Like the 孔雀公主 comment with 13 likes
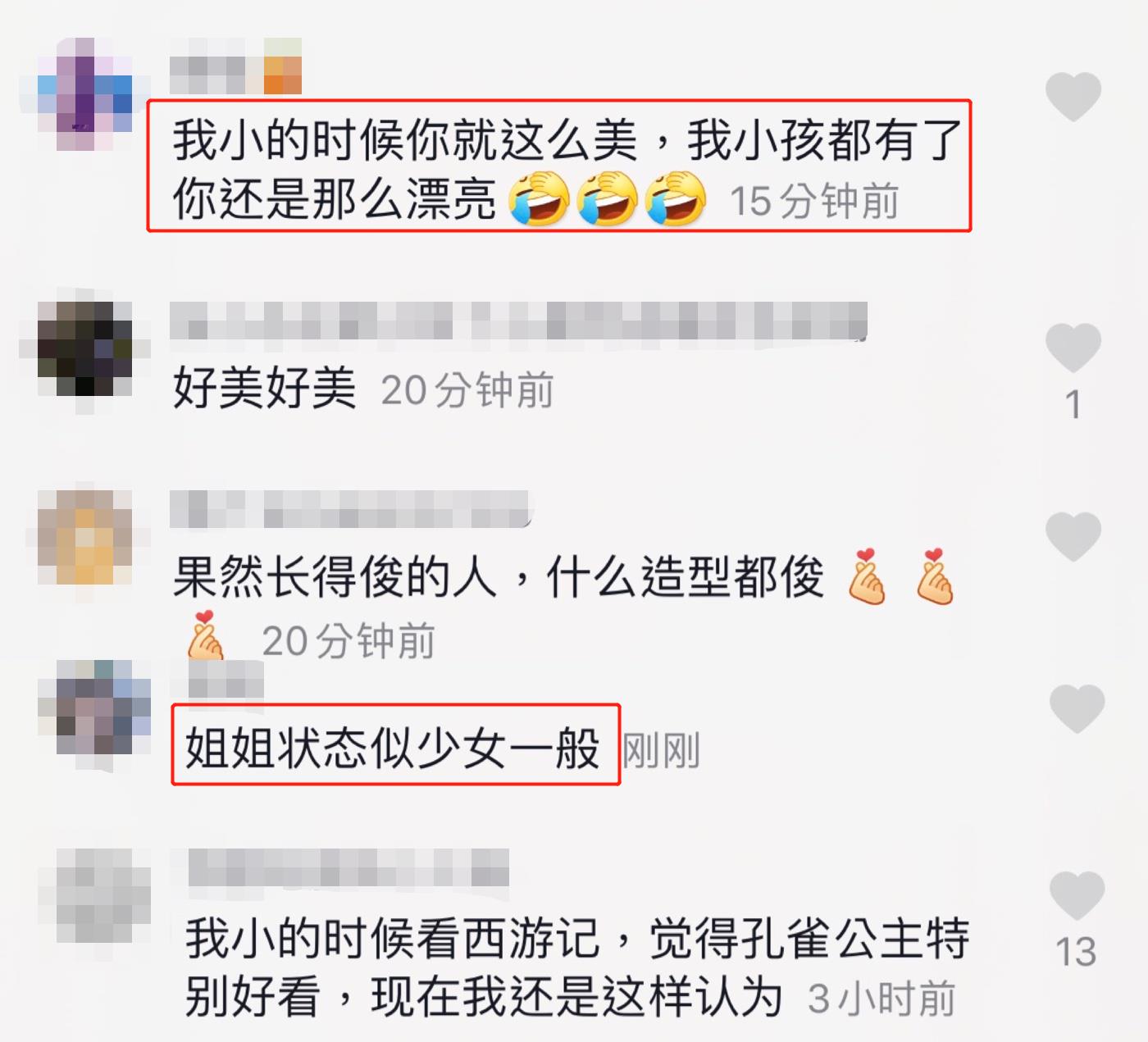 coord(1077,895)
